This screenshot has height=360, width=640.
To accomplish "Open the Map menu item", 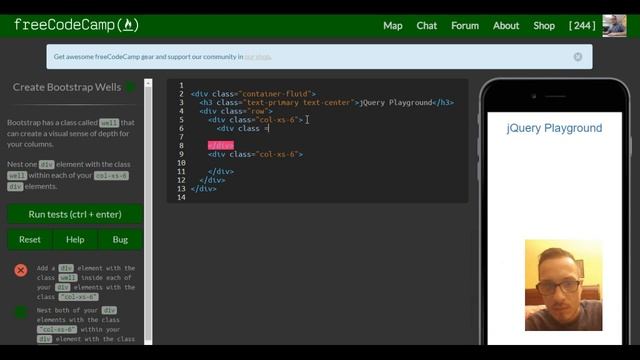I will pos(393,26).
